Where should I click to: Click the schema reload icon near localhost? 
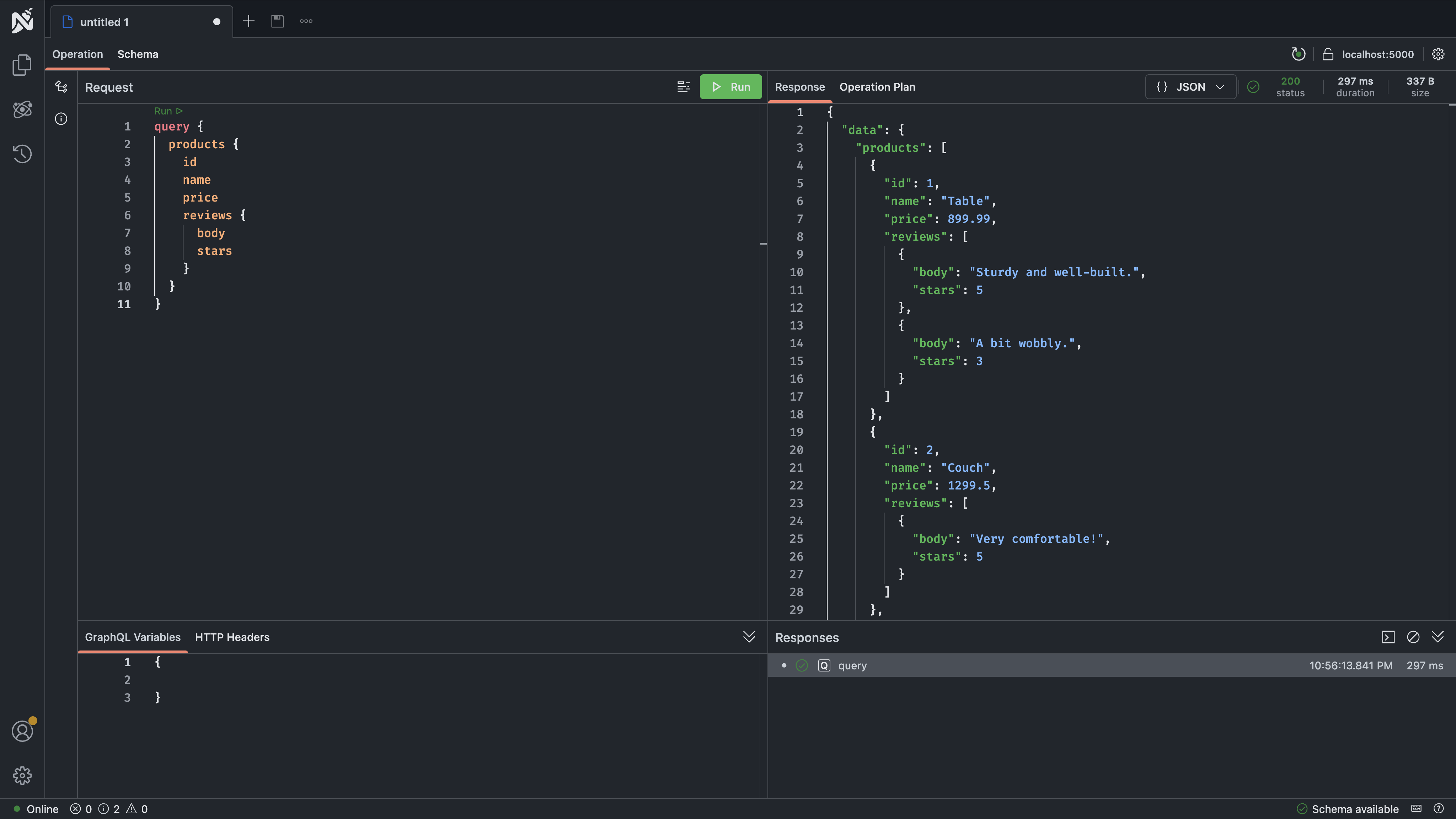click(x=1298, y=54)
